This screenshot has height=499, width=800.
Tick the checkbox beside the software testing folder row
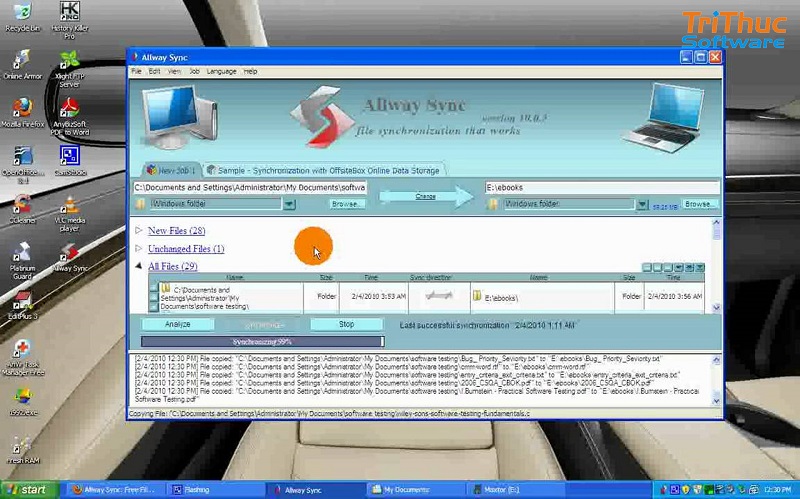pos(153,290)
